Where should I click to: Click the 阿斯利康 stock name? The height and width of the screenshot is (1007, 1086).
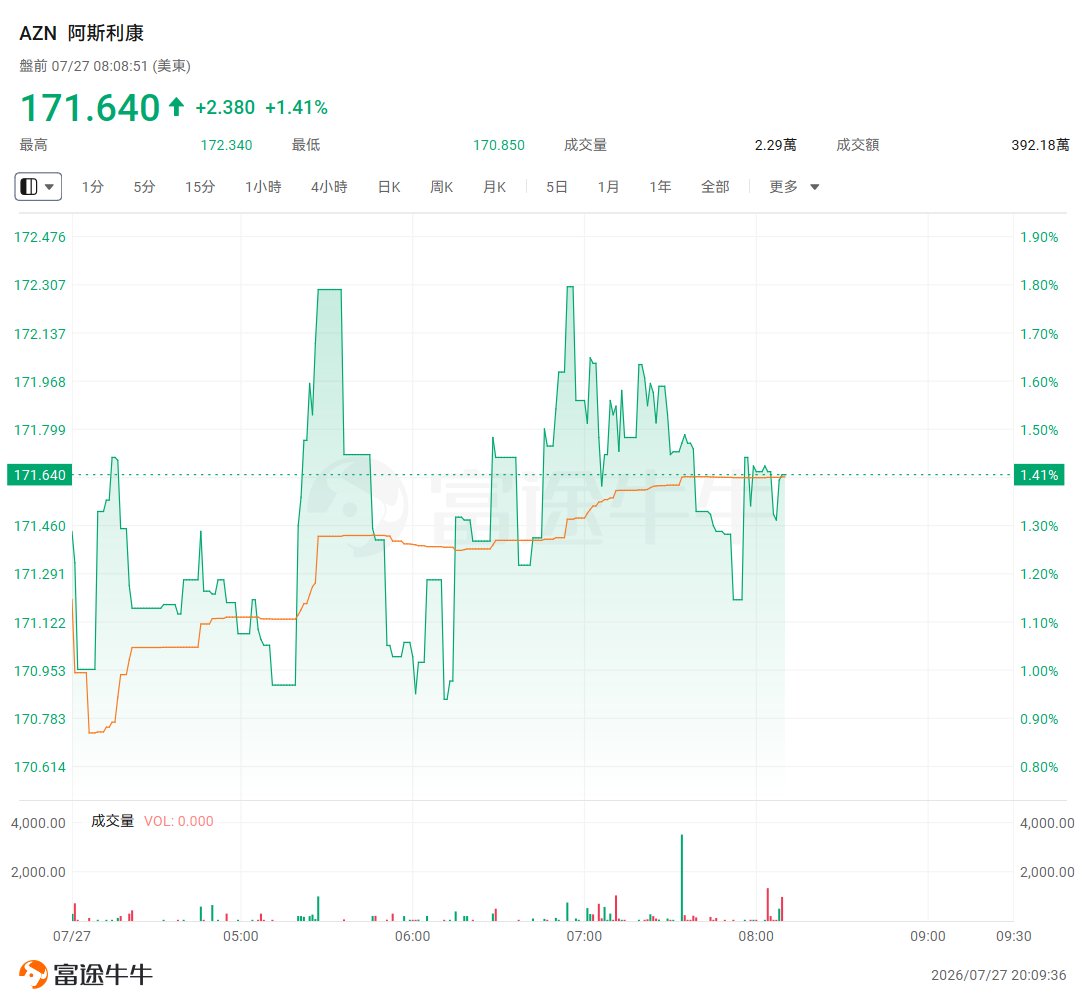tap(106, 33)
